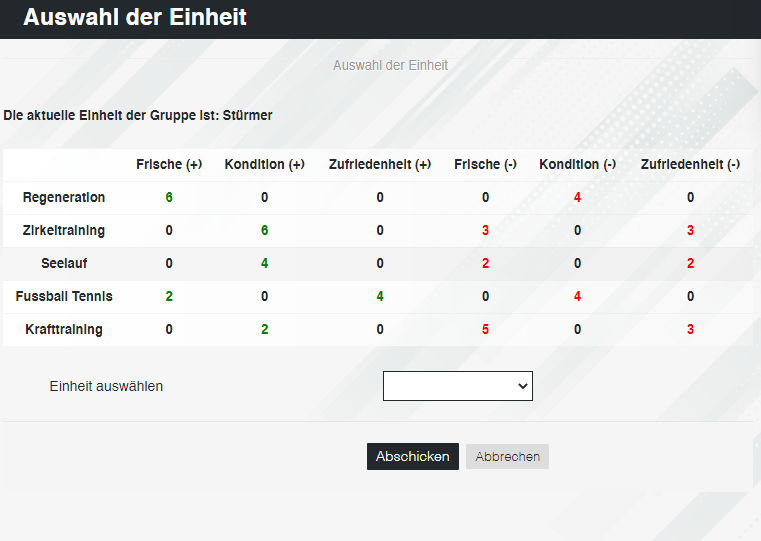
Task: Click the green 4 in Seelauf row
Action: pyautogui.click(x=265, y=263)
